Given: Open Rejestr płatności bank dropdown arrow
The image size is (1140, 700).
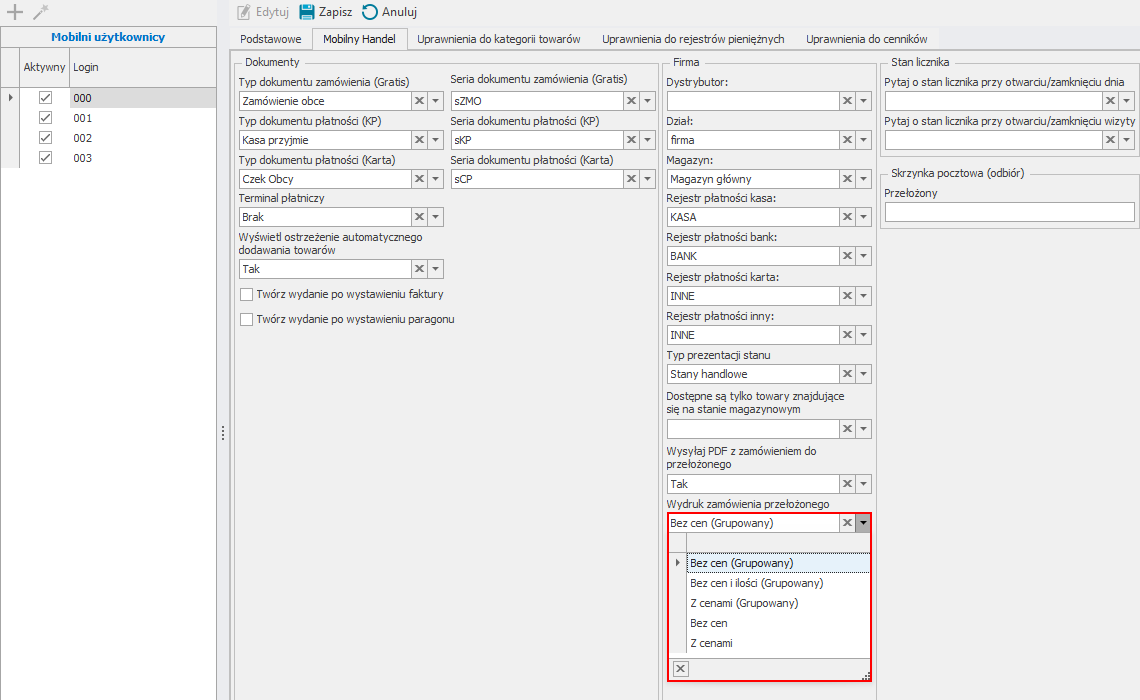Looking at the screenshot, I should (864, 257).
